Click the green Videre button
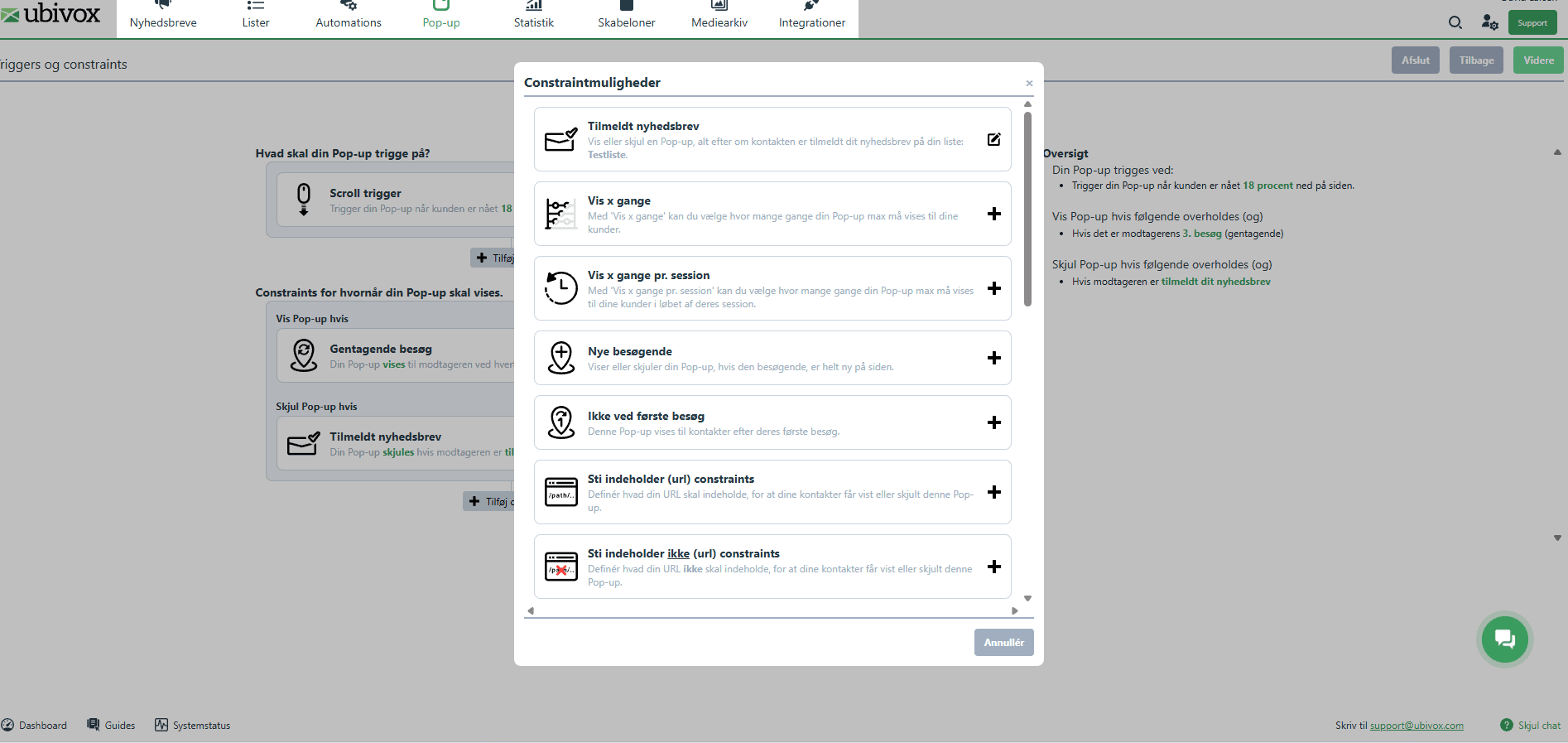This screenshot has height=743, width=1568. [1537, 60]
